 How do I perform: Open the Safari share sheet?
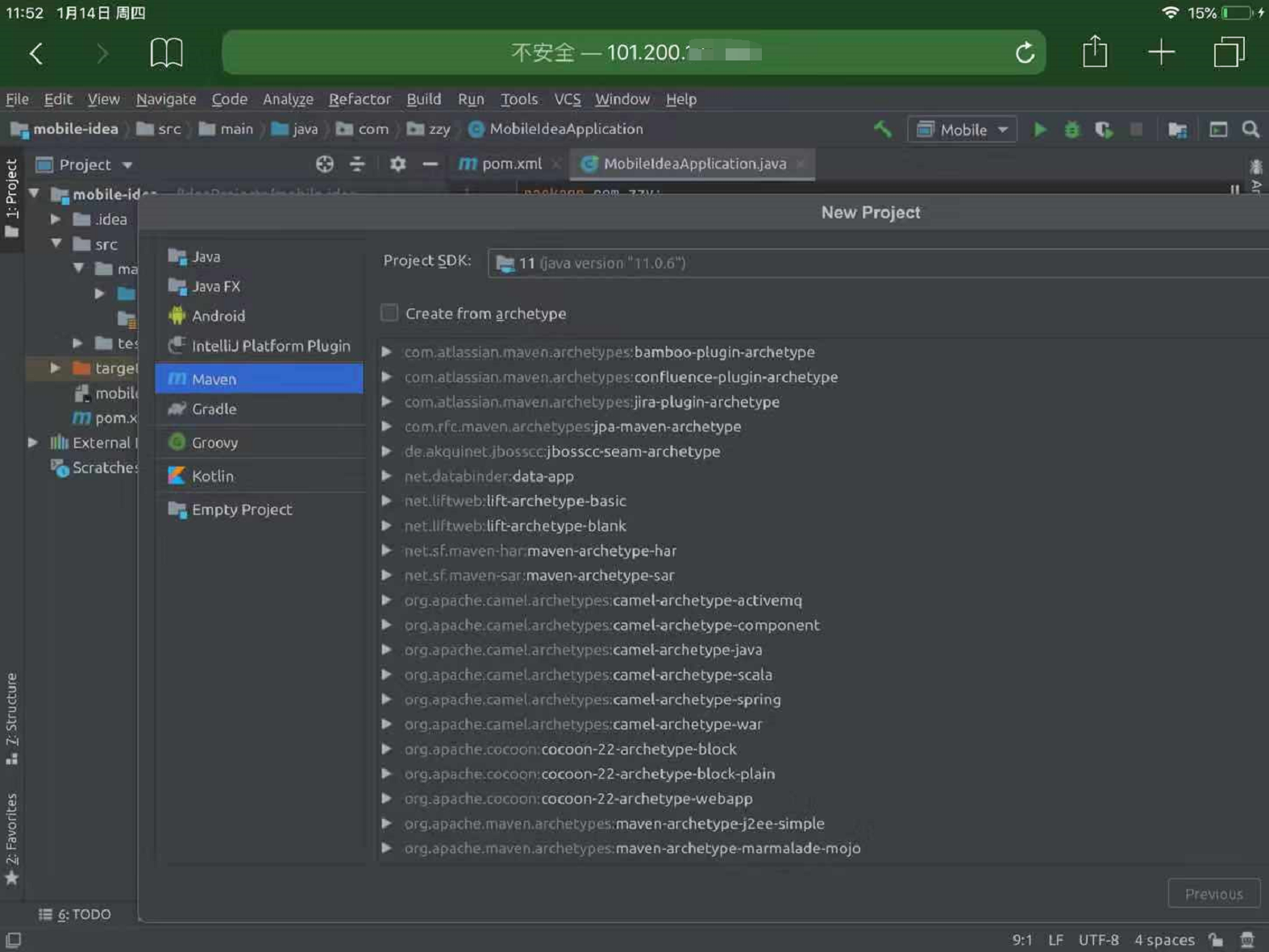click(1095, 52)
